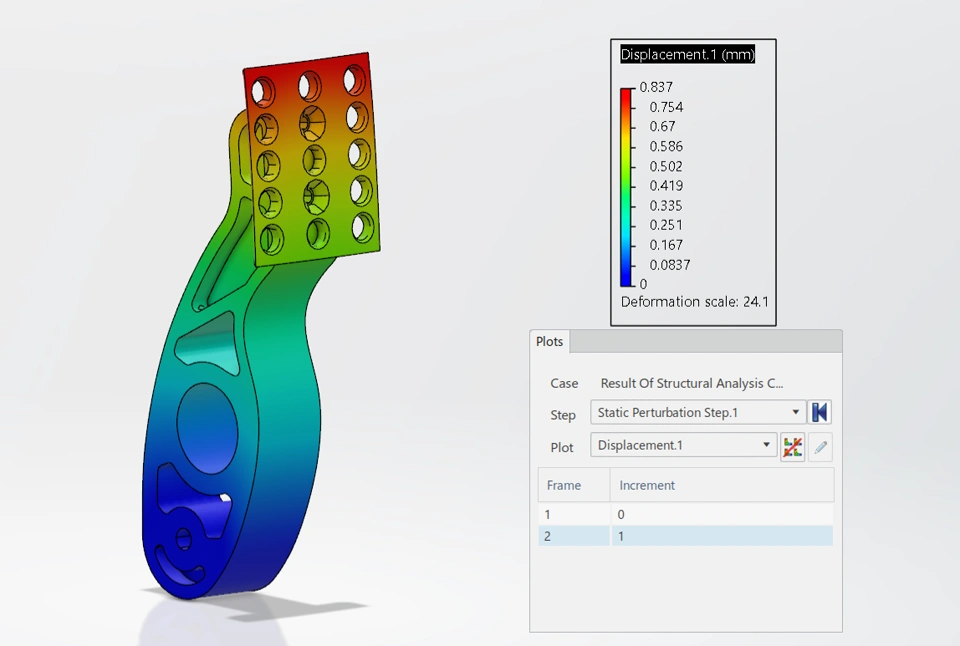Click the Deformation scale: 24.1 text
960x646 pixels.
tap(695, 302)
